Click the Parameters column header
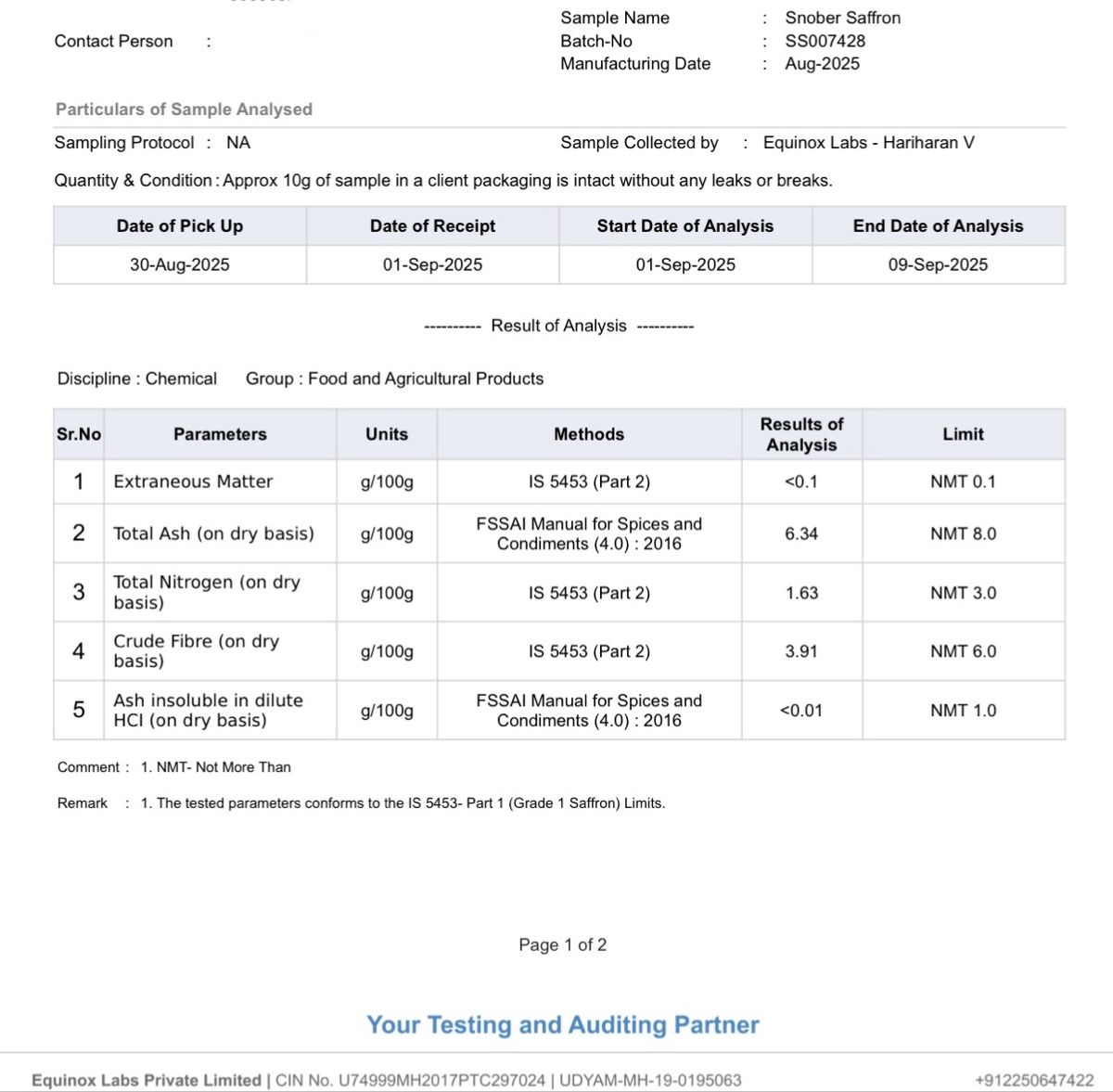This screenshot has height=1092, width=1113. (x=220, y=434)
